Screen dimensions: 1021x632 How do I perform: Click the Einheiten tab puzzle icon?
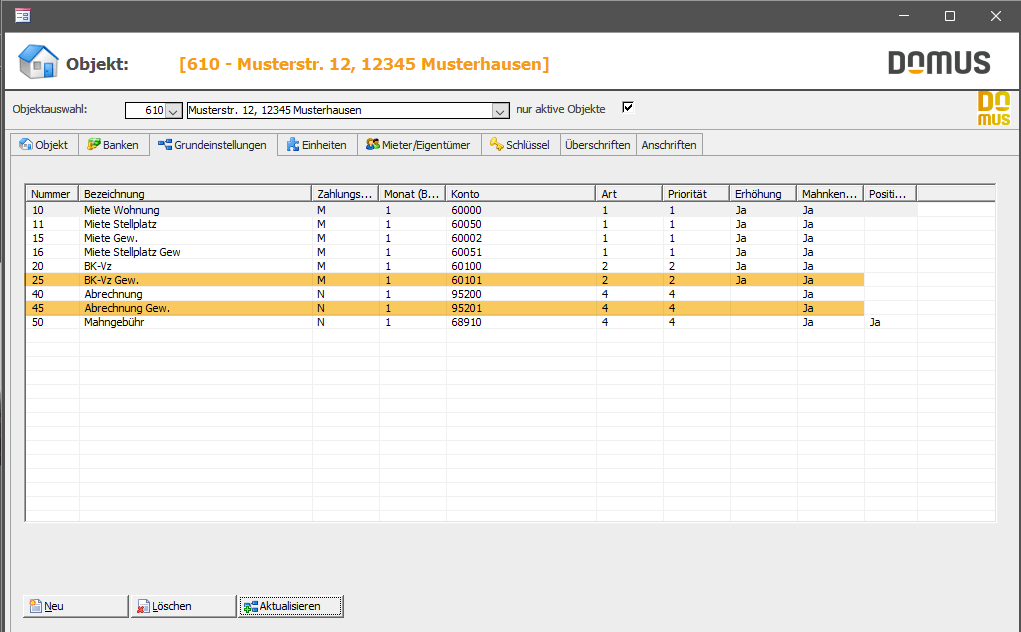tap(293, 144)
